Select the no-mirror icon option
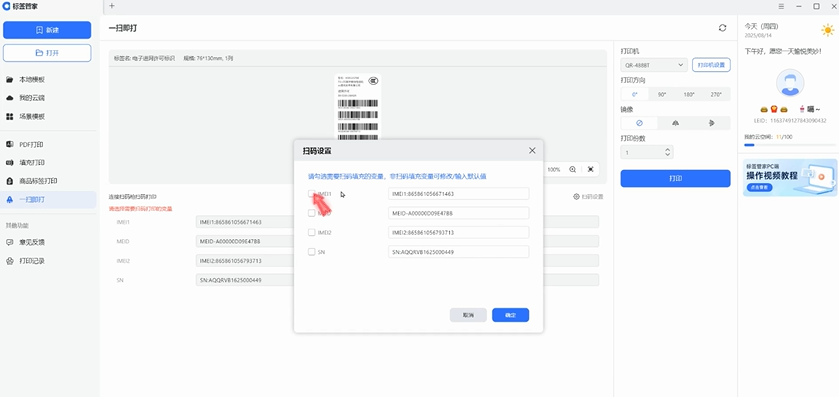 (x=639, y=123)
